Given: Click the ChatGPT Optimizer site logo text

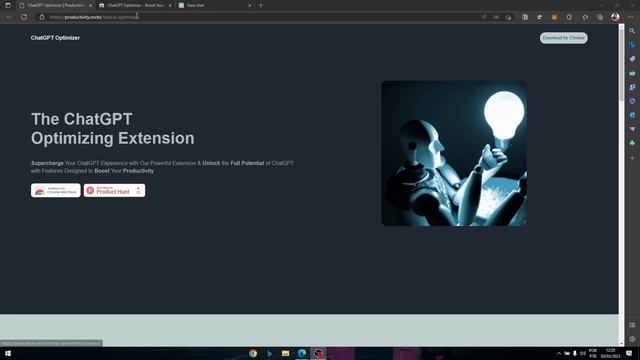Looking at the screenshot, I should click(x=56, y=38).
